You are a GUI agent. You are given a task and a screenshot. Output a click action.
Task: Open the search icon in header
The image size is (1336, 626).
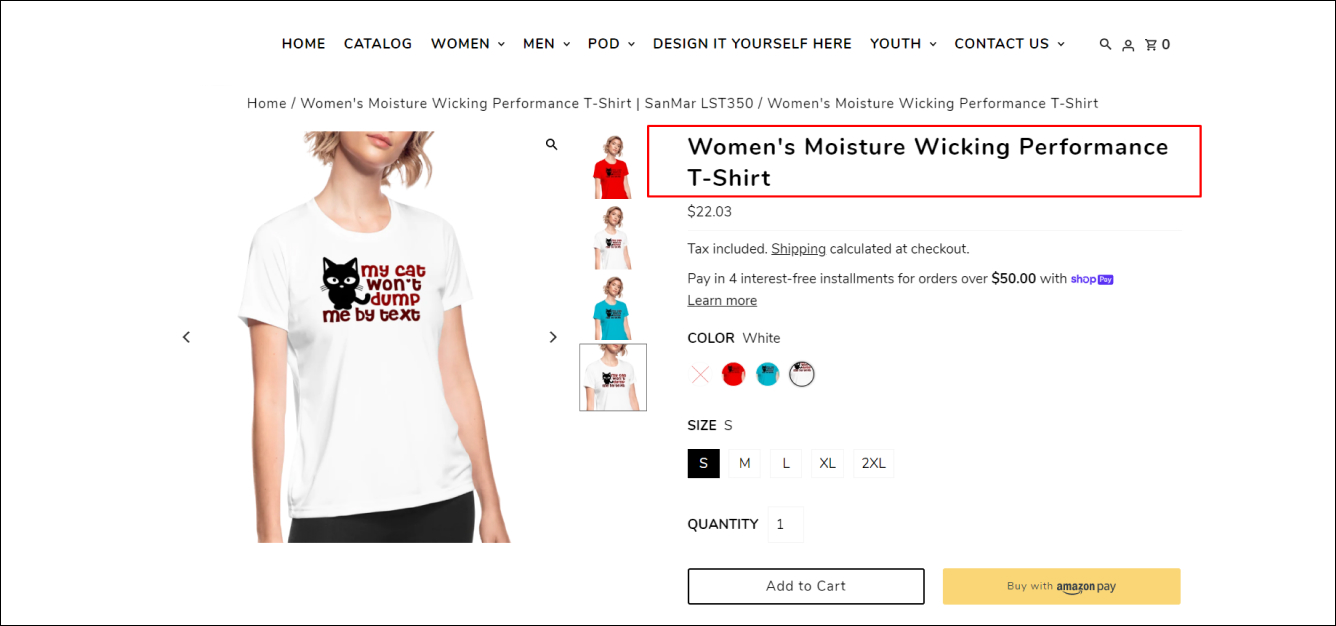[x=1105, y=44]
